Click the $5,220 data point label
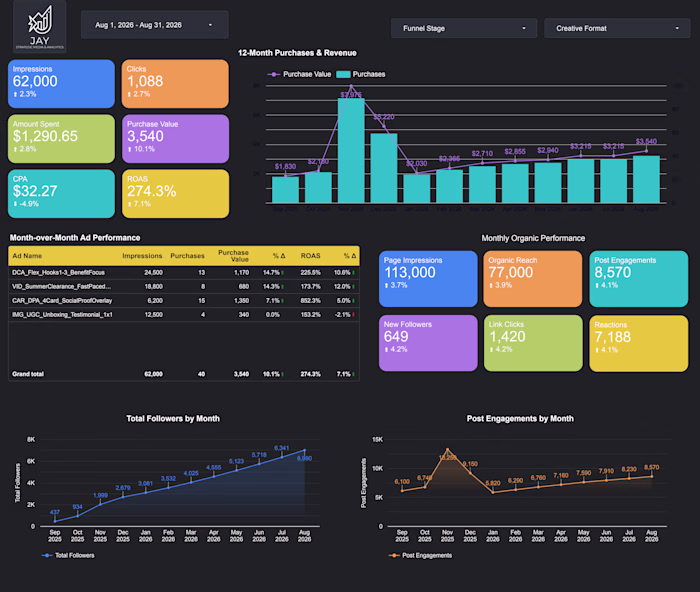 pos(384,117)
